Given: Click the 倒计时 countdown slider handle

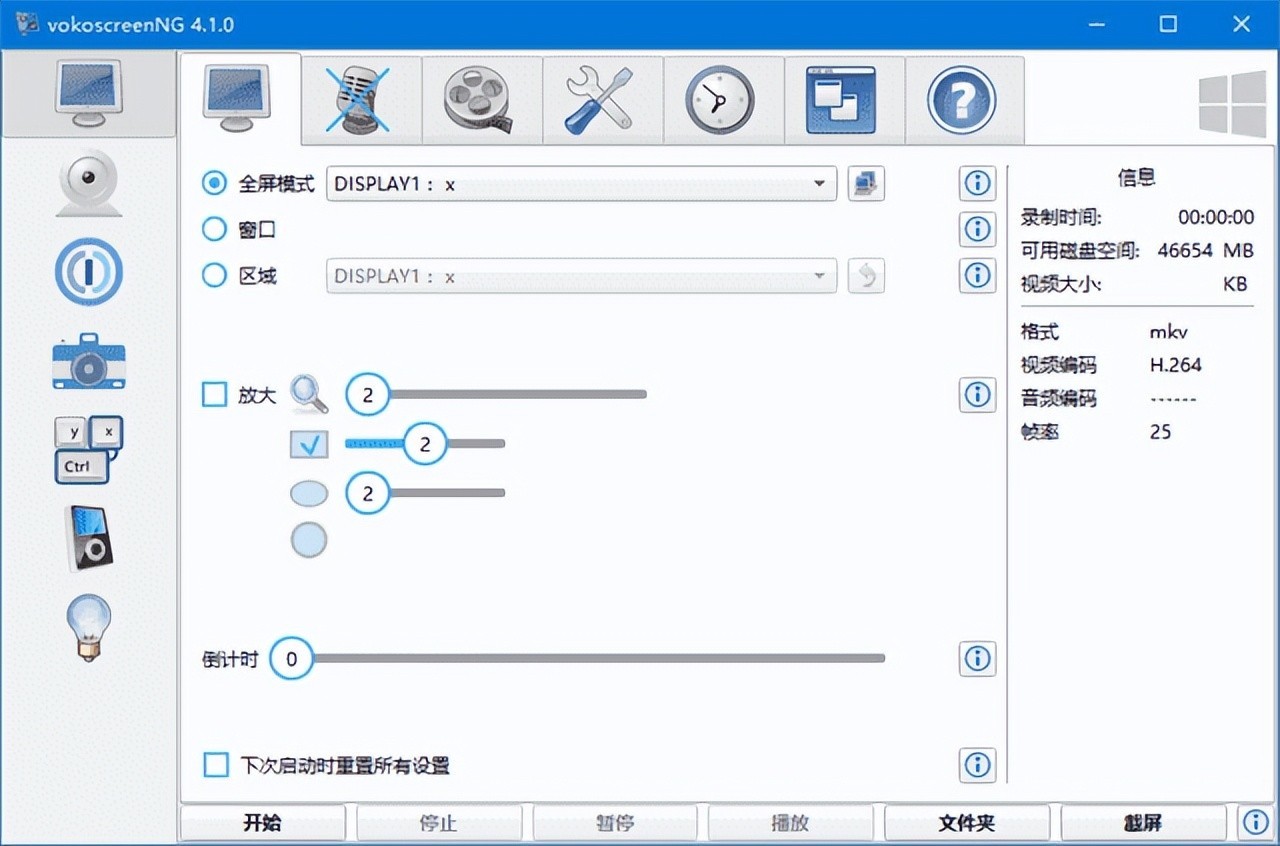Looking at the screenshot, I should [x=291, y=658].
